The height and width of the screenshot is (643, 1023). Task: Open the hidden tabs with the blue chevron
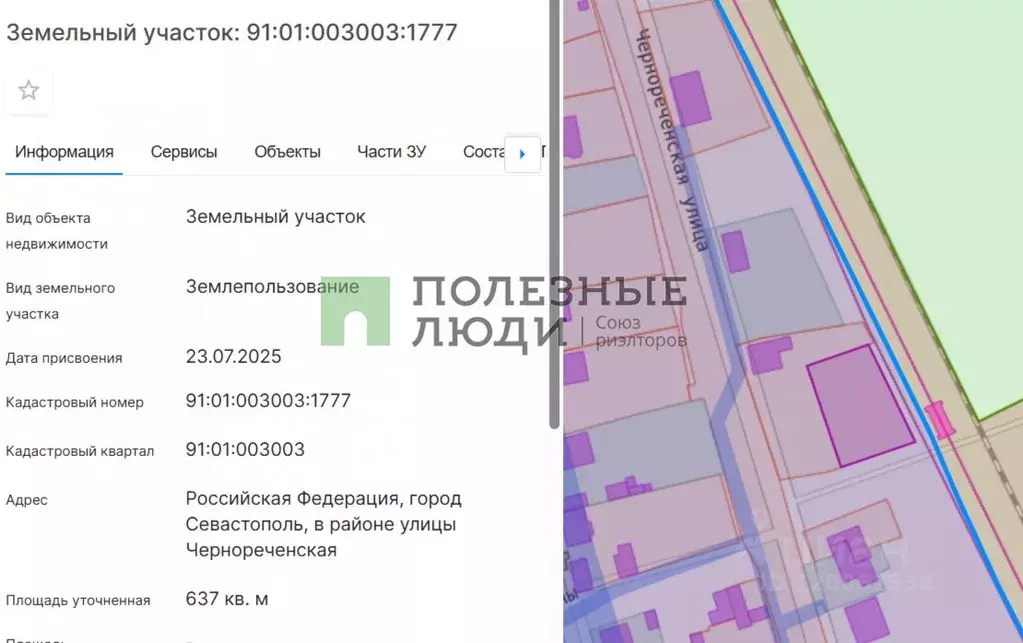[522, 153]
